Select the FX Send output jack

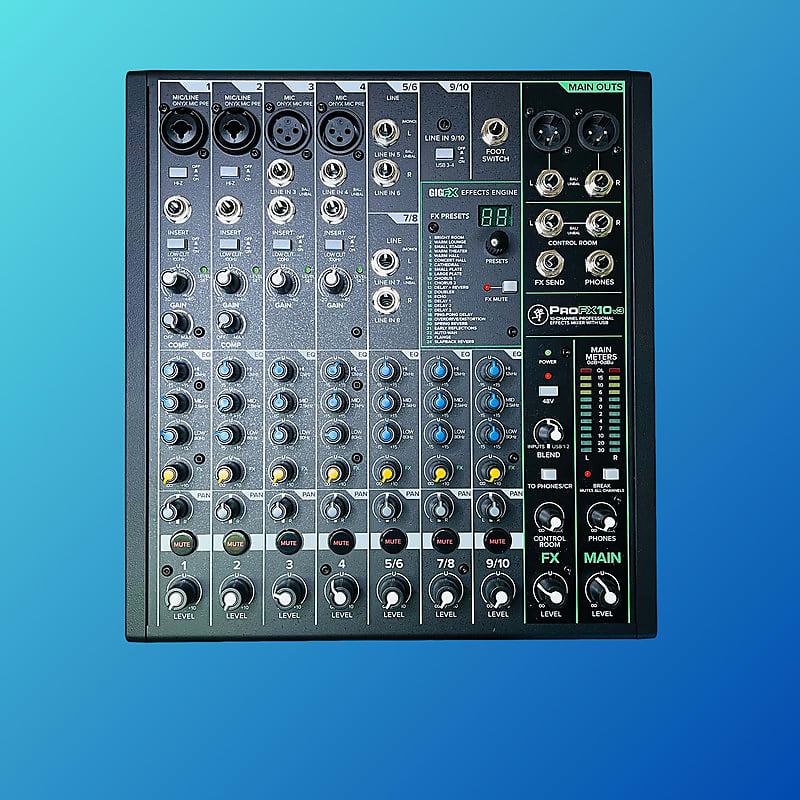tap(549, 263)
